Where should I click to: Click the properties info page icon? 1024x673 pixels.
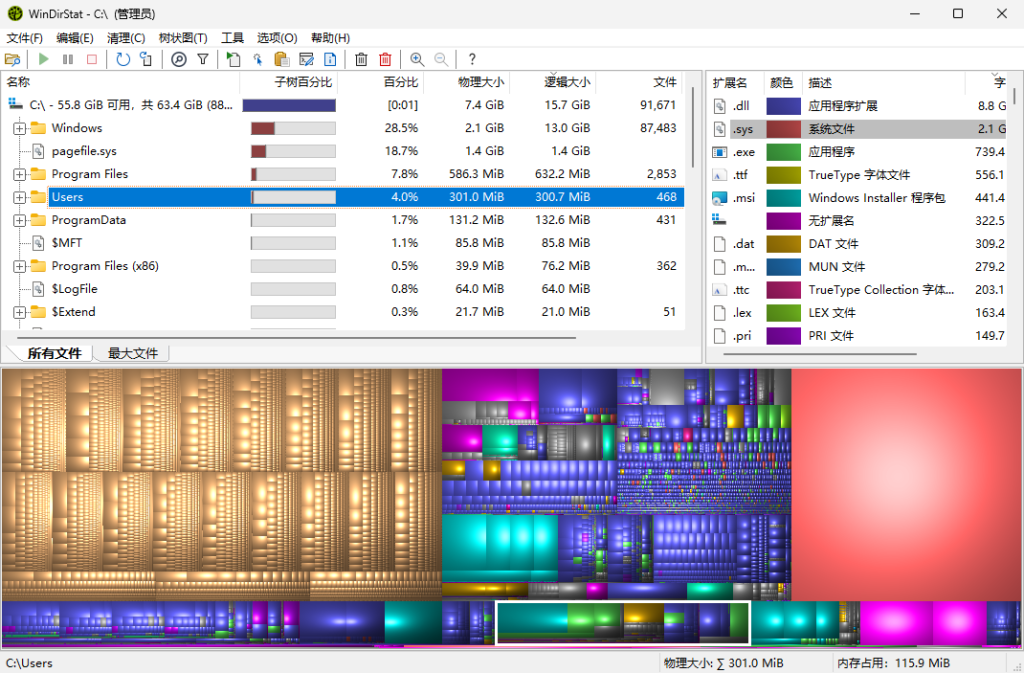330,60
